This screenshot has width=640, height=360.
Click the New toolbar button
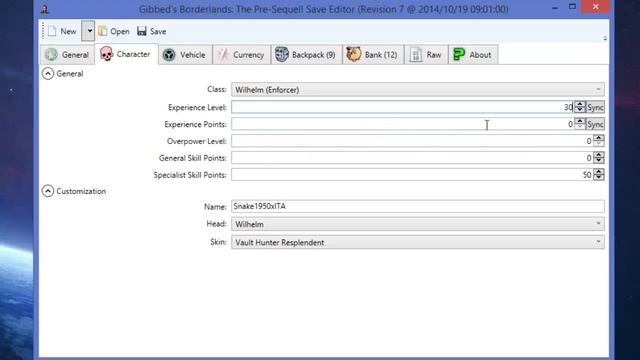click(x=63, y=31)
